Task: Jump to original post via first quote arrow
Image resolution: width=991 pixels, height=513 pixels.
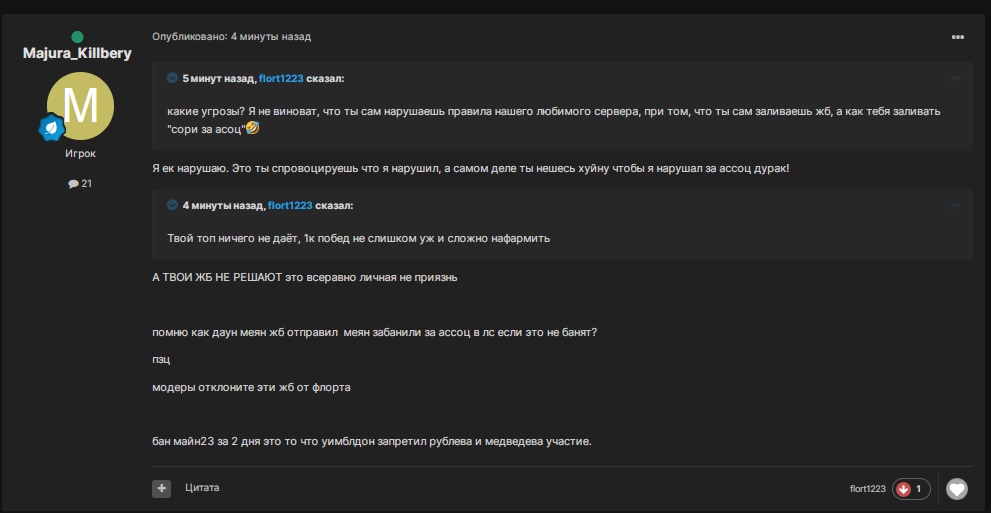Action: click(x=955, y=78)
